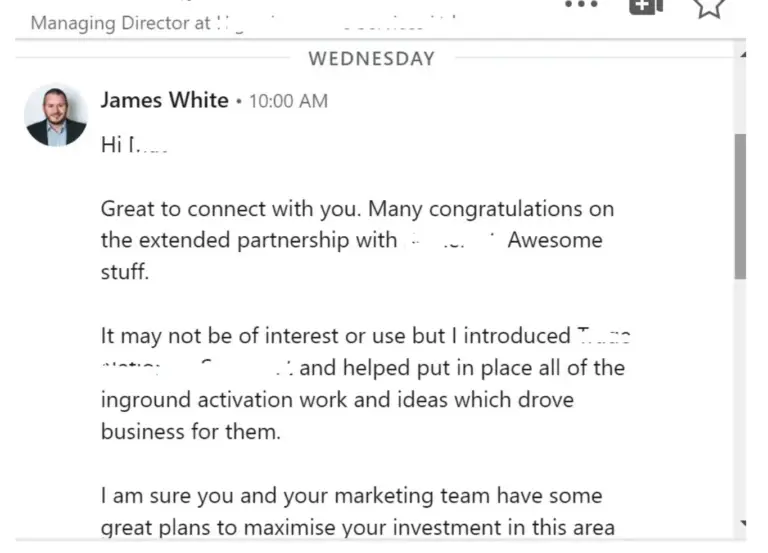The height and width of the screenshot is (553, 768).
Task: Click the "Awesome" word in the message
Action: coord(555,240)
